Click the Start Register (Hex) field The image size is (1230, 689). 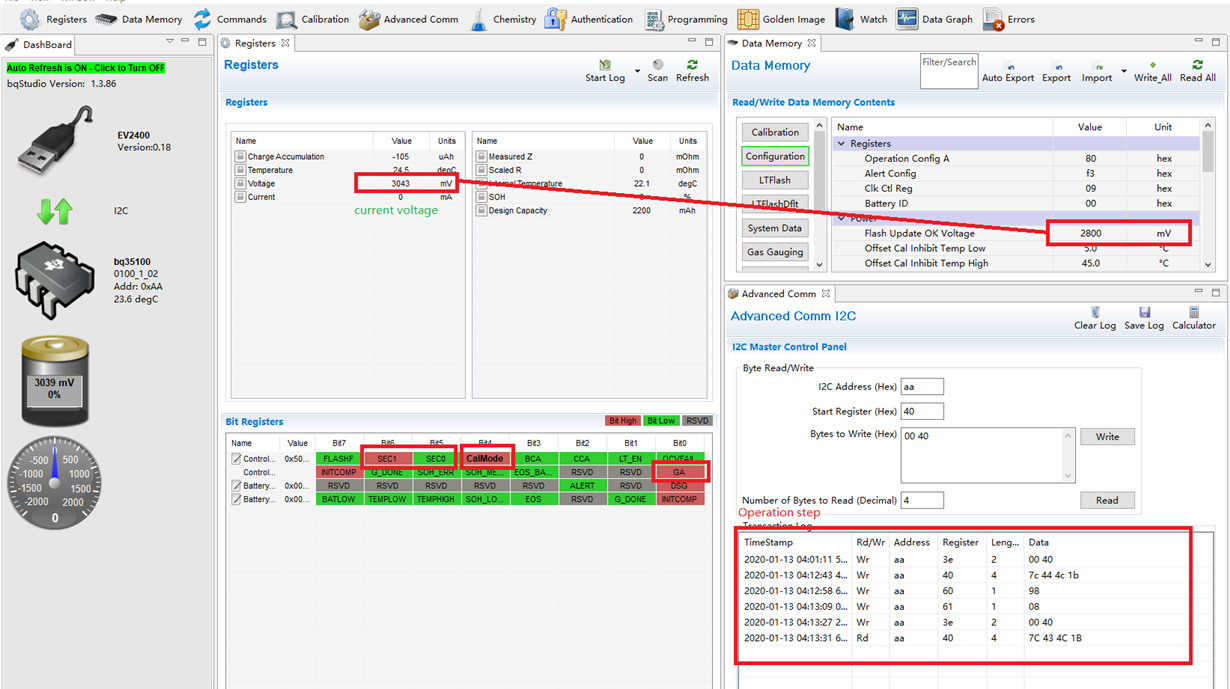(x=922, y=411)
